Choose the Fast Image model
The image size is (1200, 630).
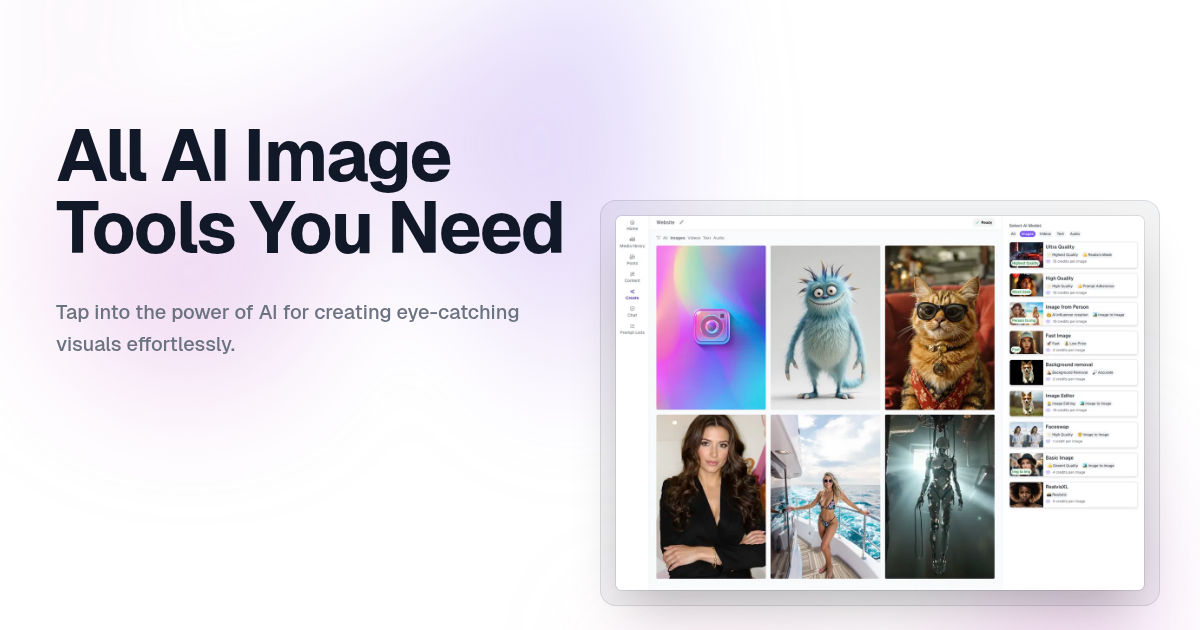click(1073, 342)
